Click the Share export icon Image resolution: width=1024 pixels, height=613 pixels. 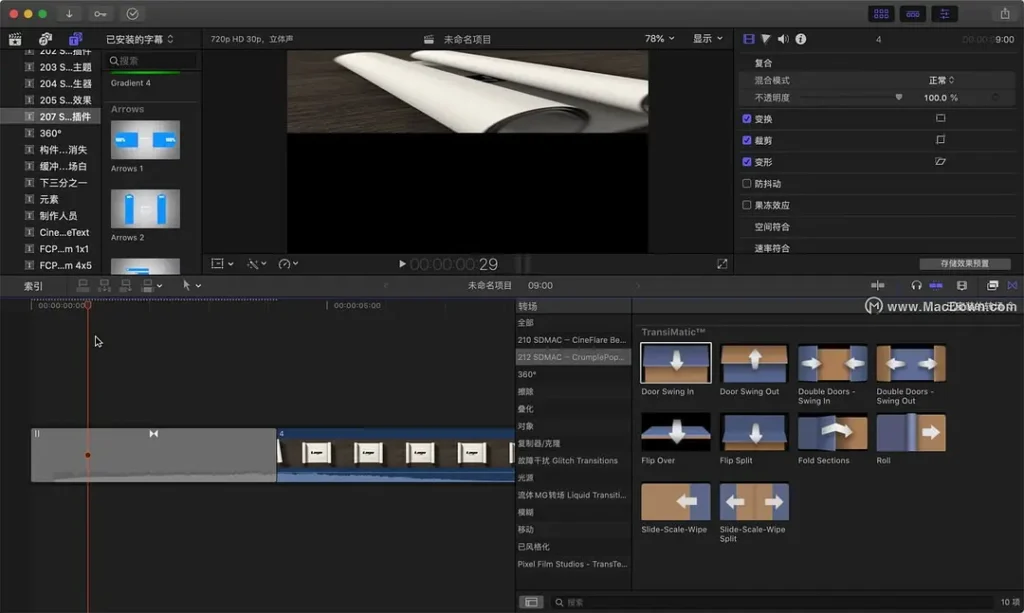[1004, 14]
